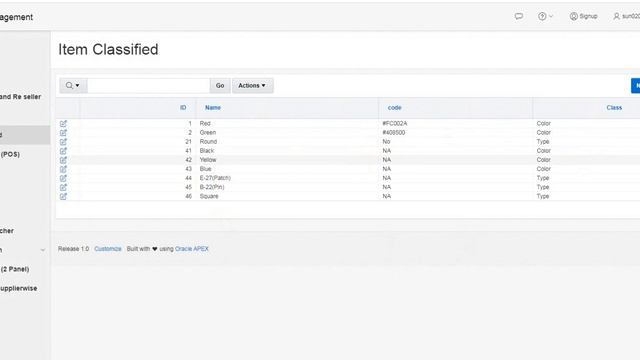Click the 'Black' name cell
Screen dimensions: 640x360
tap(207, 151)
